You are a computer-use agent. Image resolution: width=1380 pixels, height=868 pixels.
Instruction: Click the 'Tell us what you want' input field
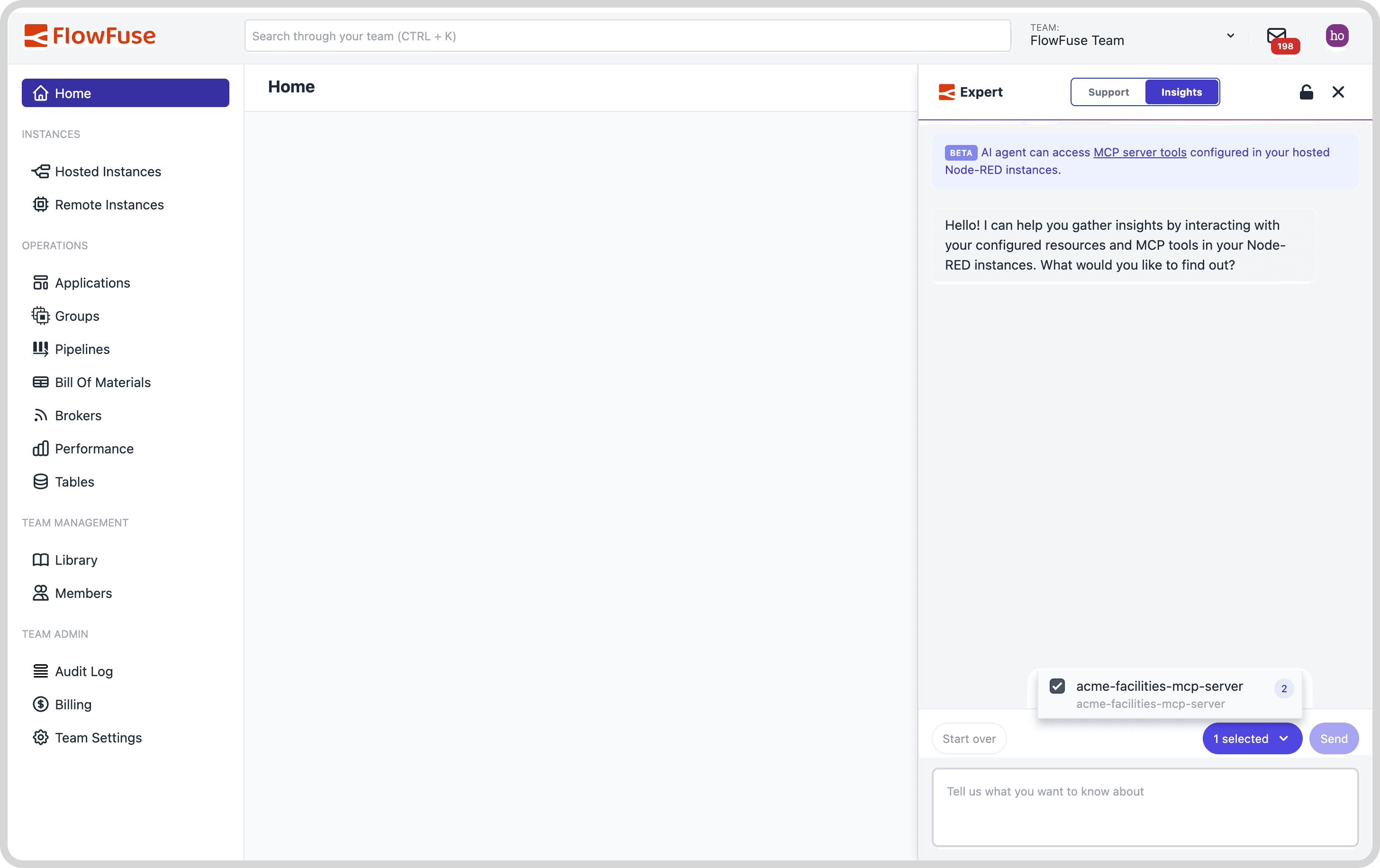1145,807
